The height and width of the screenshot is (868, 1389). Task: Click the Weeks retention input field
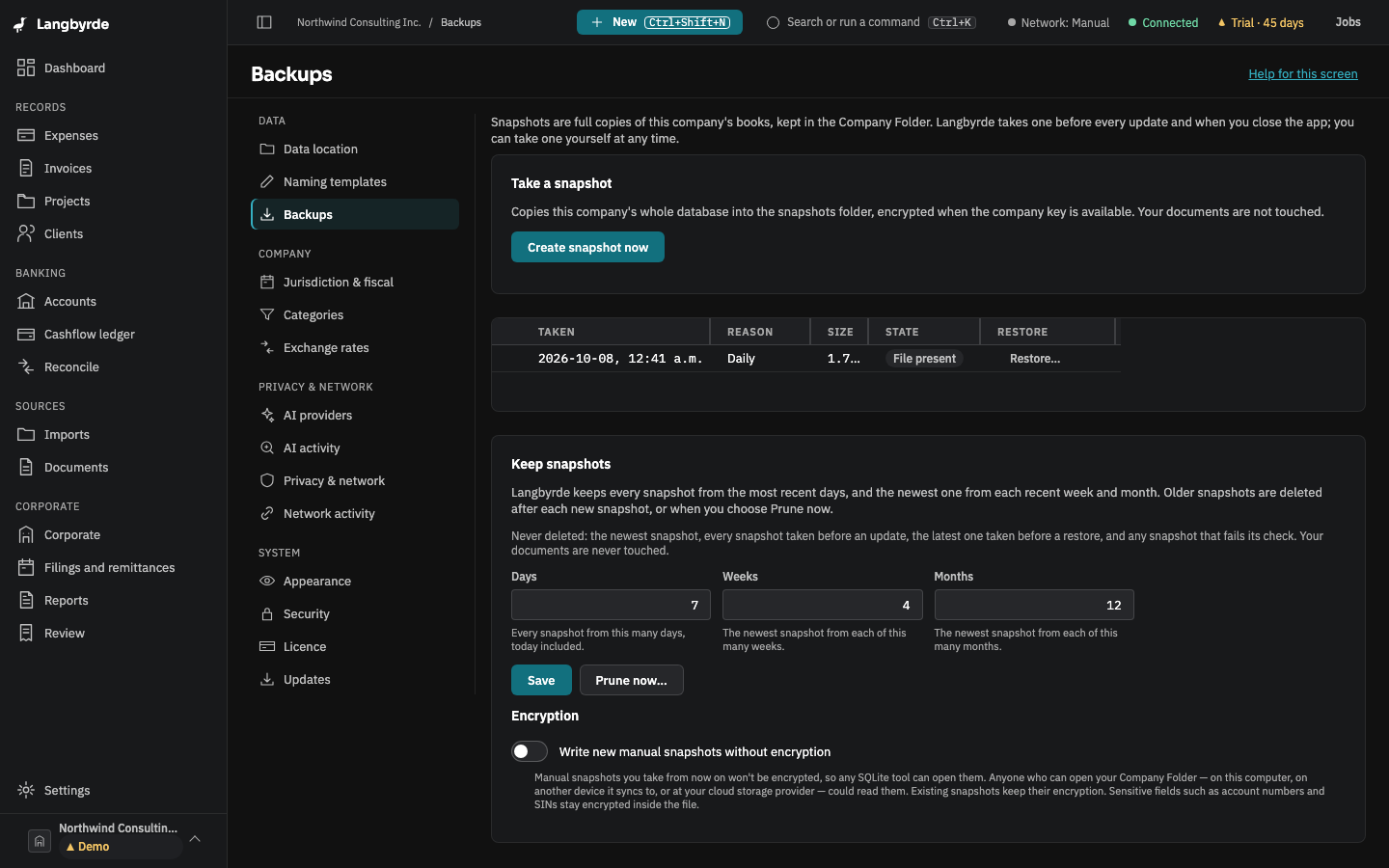pyautogui.click(x=822, y=605)
